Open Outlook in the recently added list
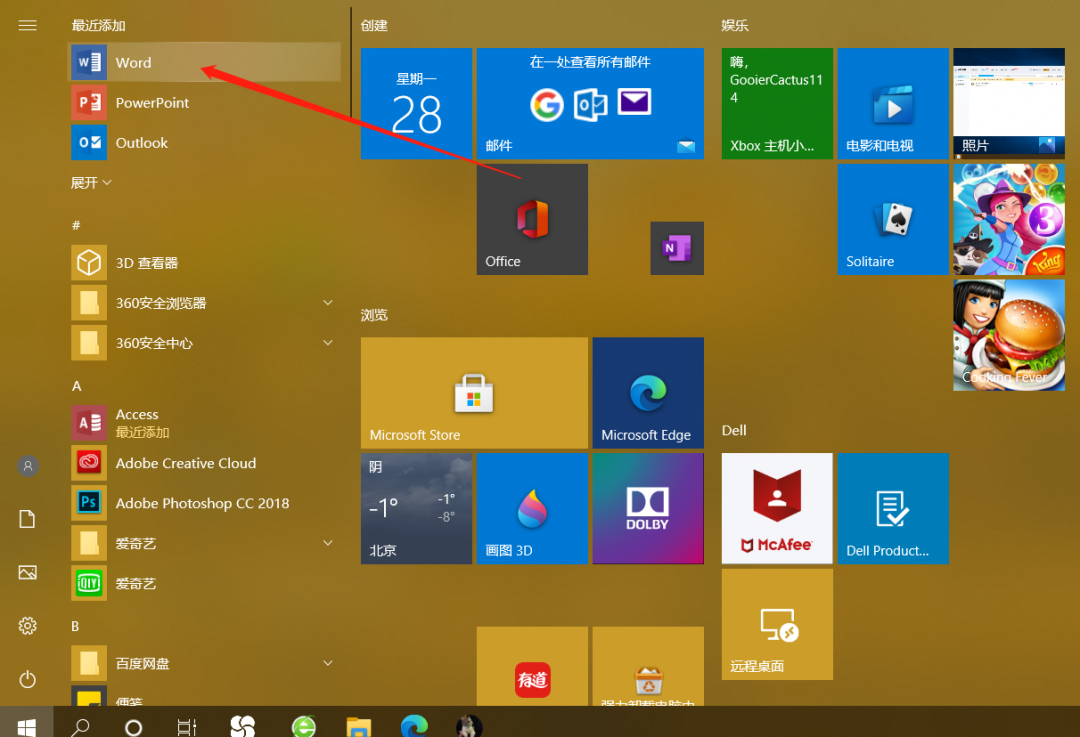This screenshot has height=737, width=1080. (205, 143)
